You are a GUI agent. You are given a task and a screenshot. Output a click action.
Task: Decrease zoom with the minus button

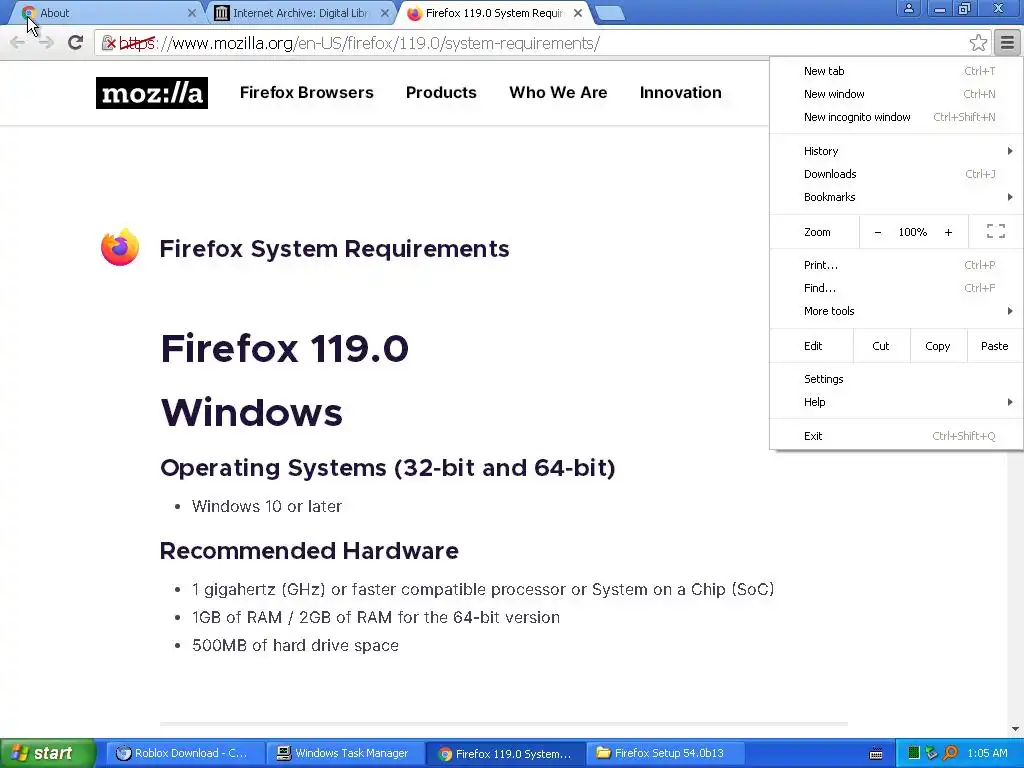point(878,232)
